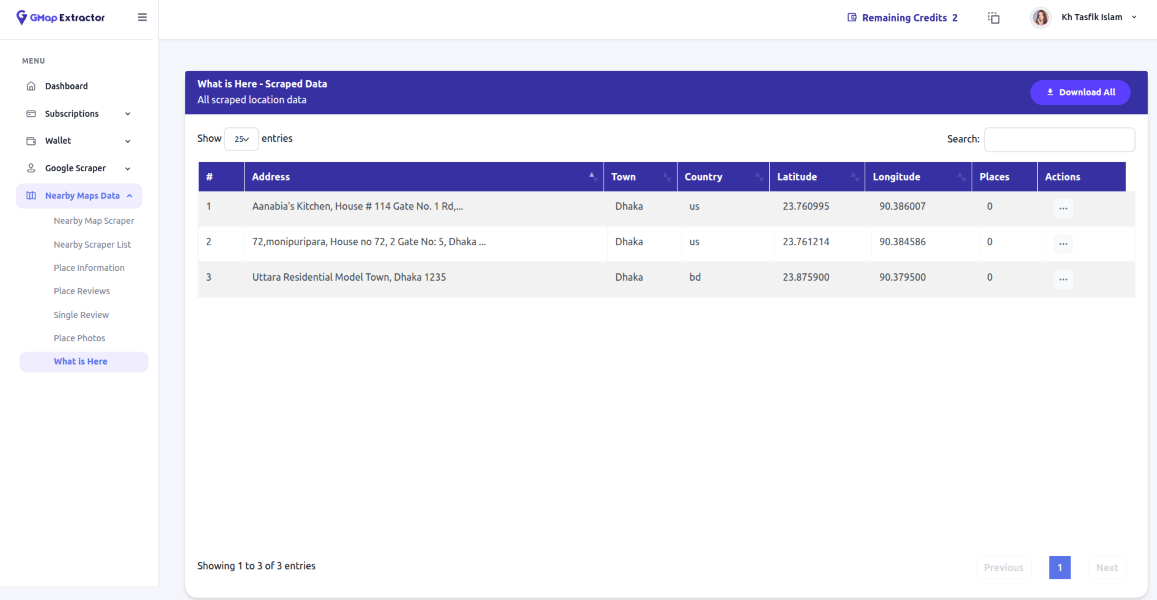Viewport: 1157px width, 600px height.
Task: Click the GMap Extractor logo
Action: tap(61, 18)
